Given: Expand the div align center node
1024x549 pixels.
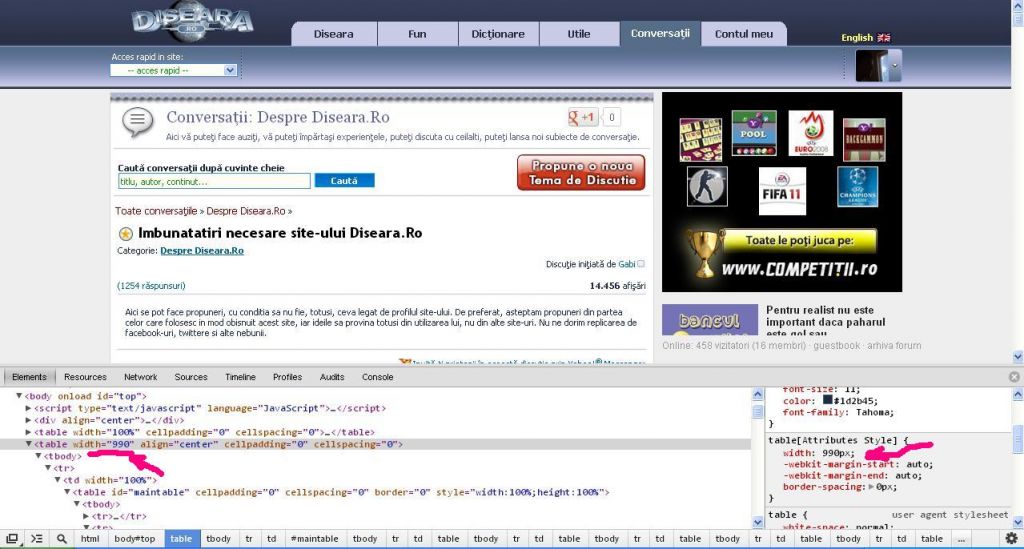Looking at the screenshot, I should 28,420.
